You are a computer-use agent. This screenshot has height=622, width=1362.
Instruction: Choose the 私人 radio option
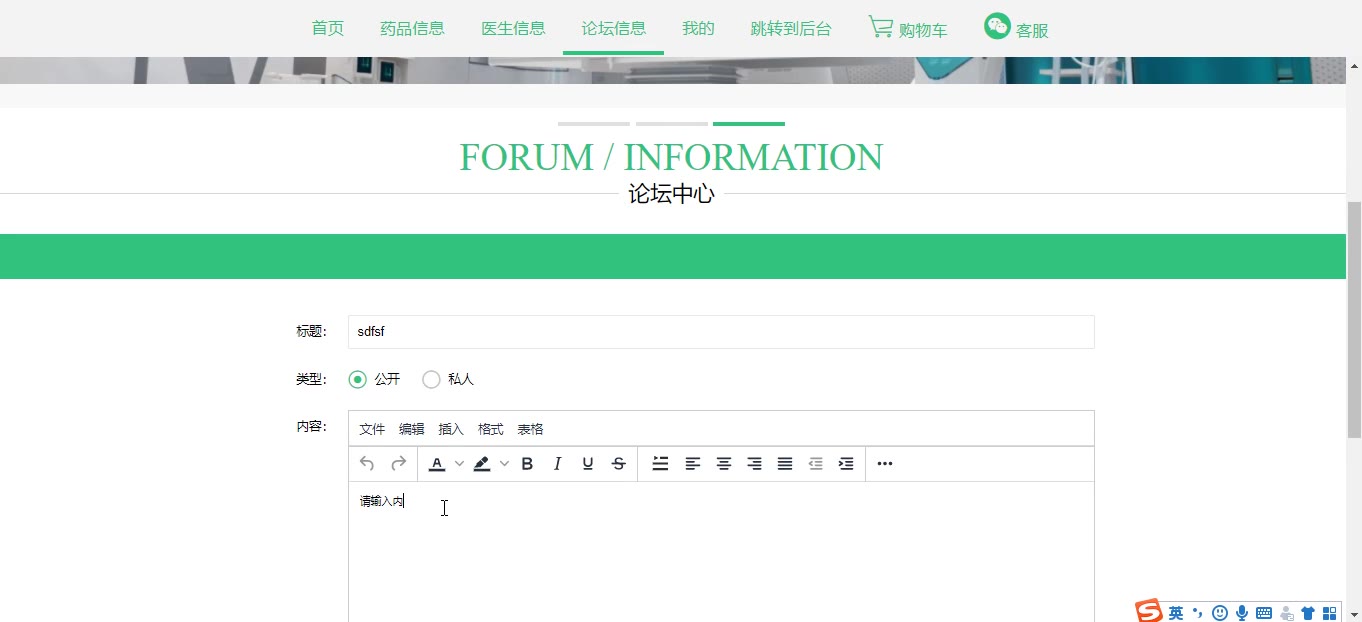pyautogui.click(x=432, y=380)
